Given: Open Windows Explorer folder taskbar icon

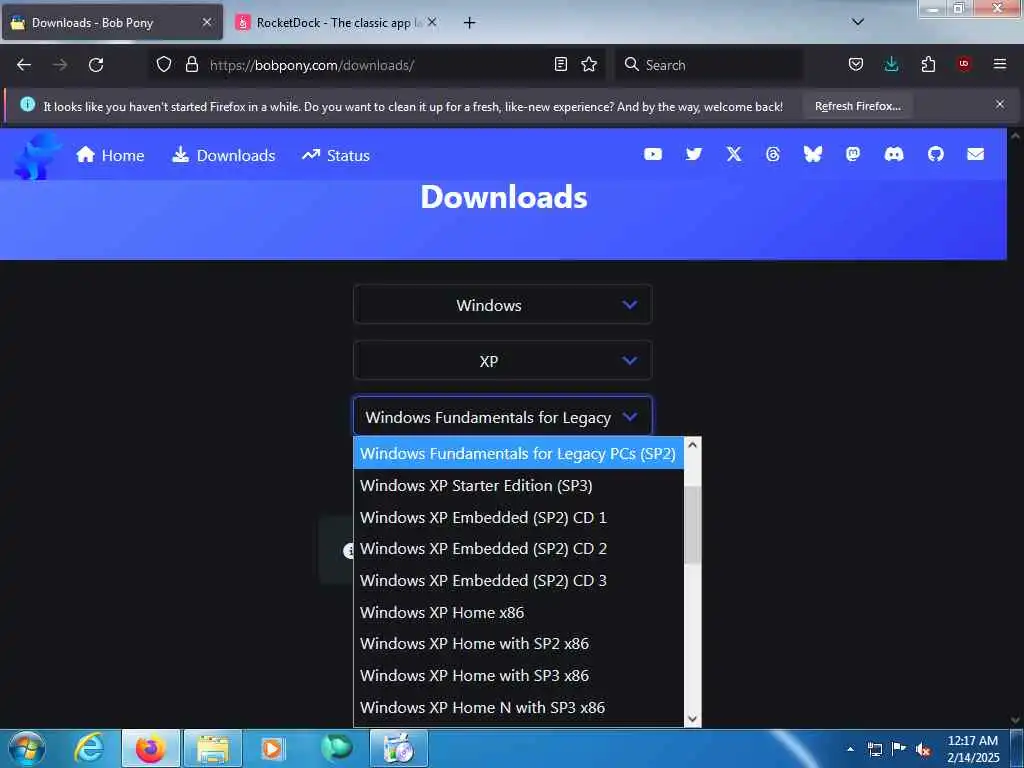Looking at the screenshot, I should click(213, 748).
